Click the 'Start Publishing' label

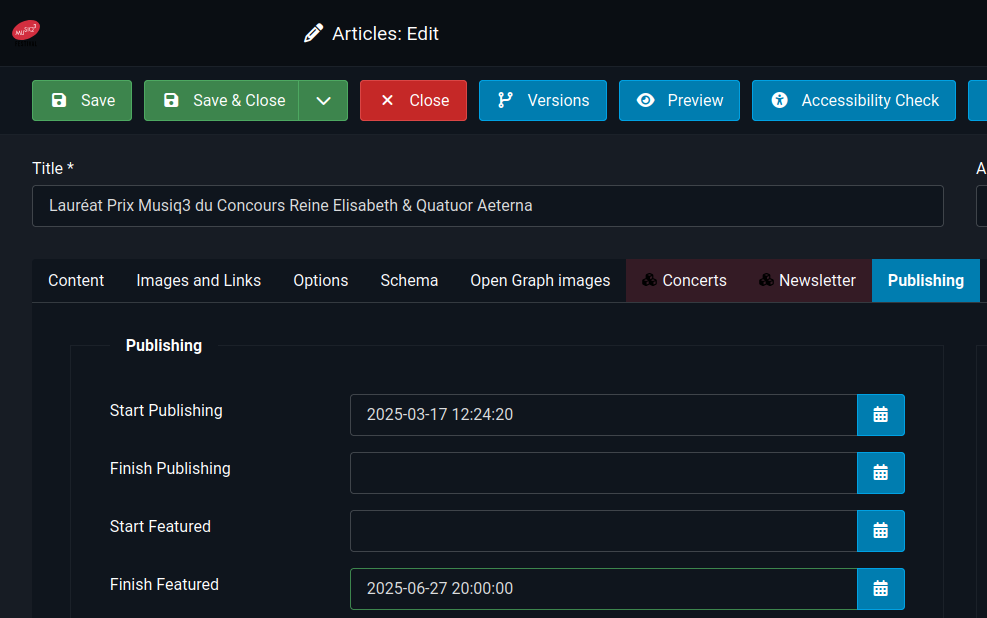coord(166,410)
